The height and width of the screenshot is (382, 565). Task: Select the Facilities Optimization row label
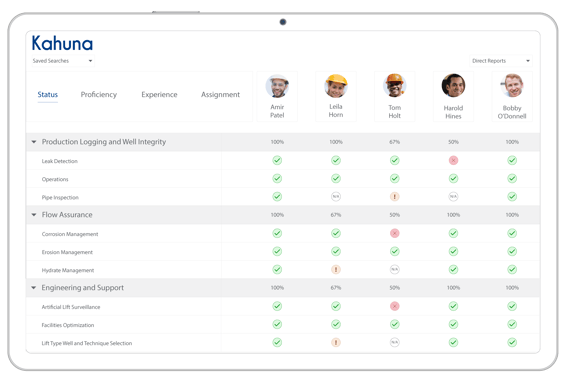click(x=67, y=325)
